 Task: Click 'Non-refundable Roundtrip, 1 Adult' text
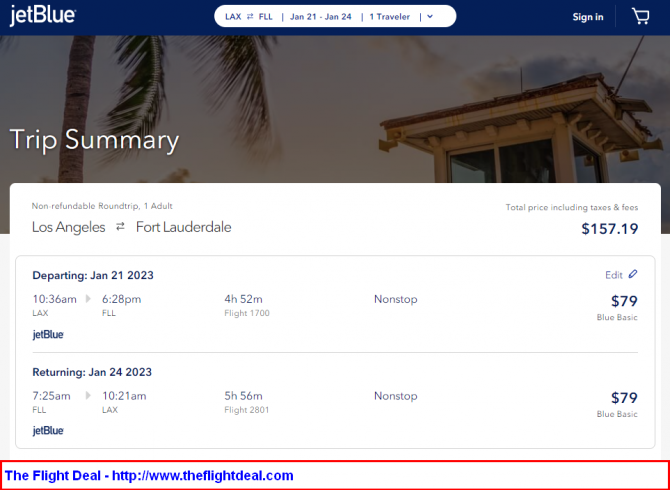coord(102,206)
